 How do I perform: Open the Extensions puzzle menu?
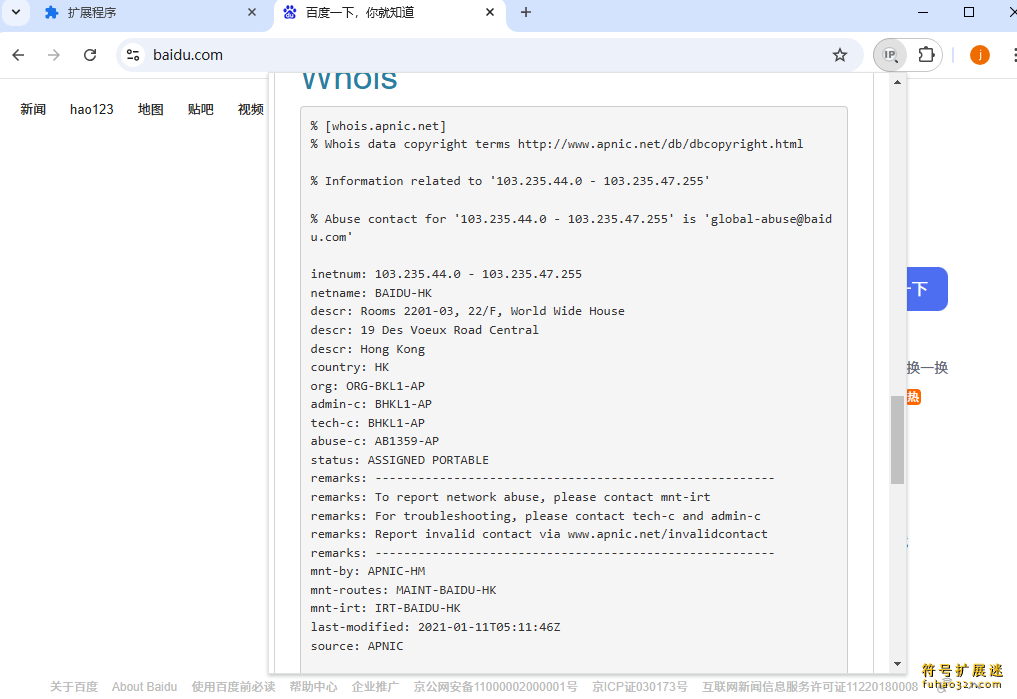[926, 55]
